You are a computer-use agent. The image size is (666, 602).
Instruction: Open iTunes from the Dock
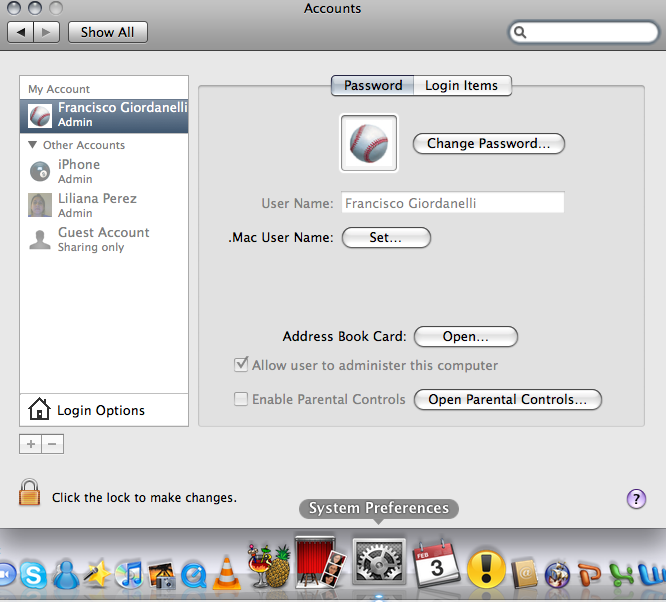[x=129, y=574]
